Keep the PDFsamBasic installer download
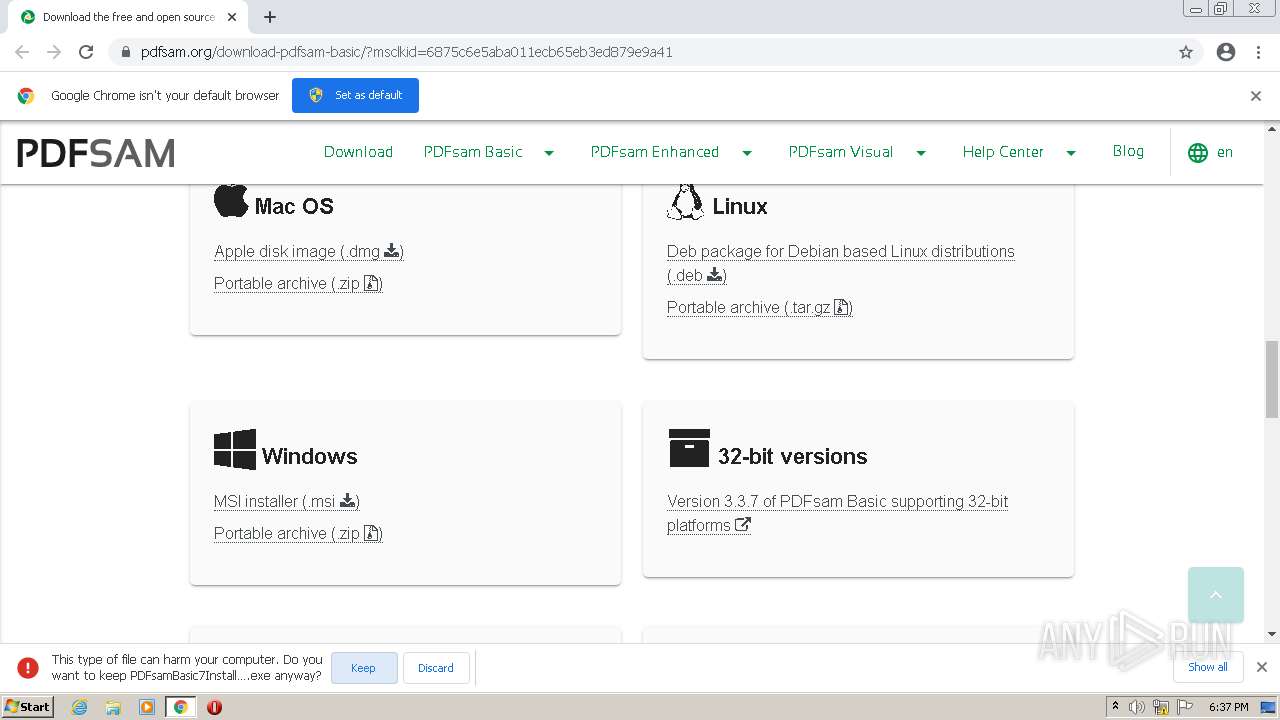The height and width of the screenshot is (720, 1280). pyautogui.click(x=364, y=668)
